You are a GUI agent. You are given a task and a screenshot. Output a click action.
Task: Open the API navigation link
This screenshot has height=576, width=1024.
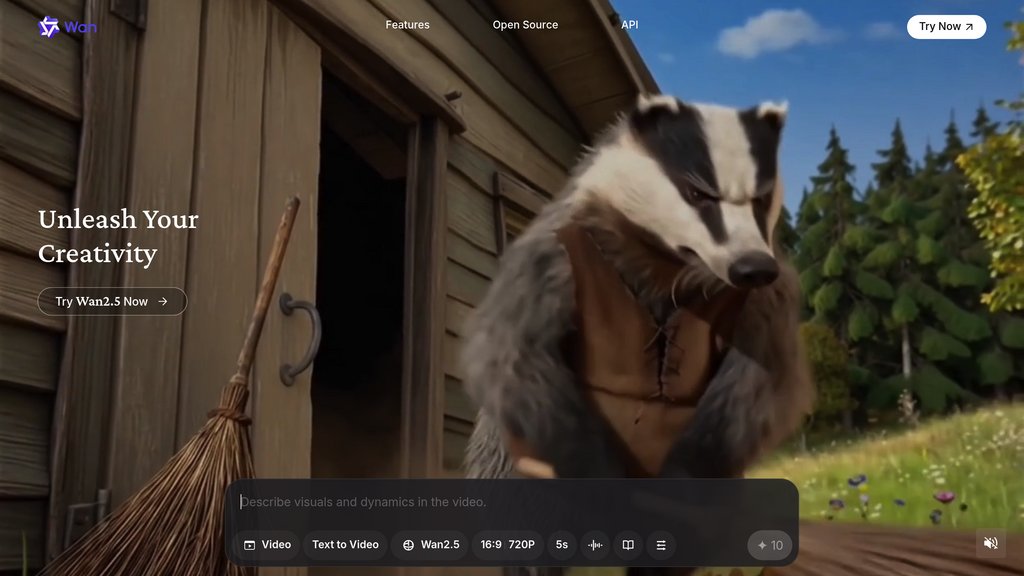point(630,25)
